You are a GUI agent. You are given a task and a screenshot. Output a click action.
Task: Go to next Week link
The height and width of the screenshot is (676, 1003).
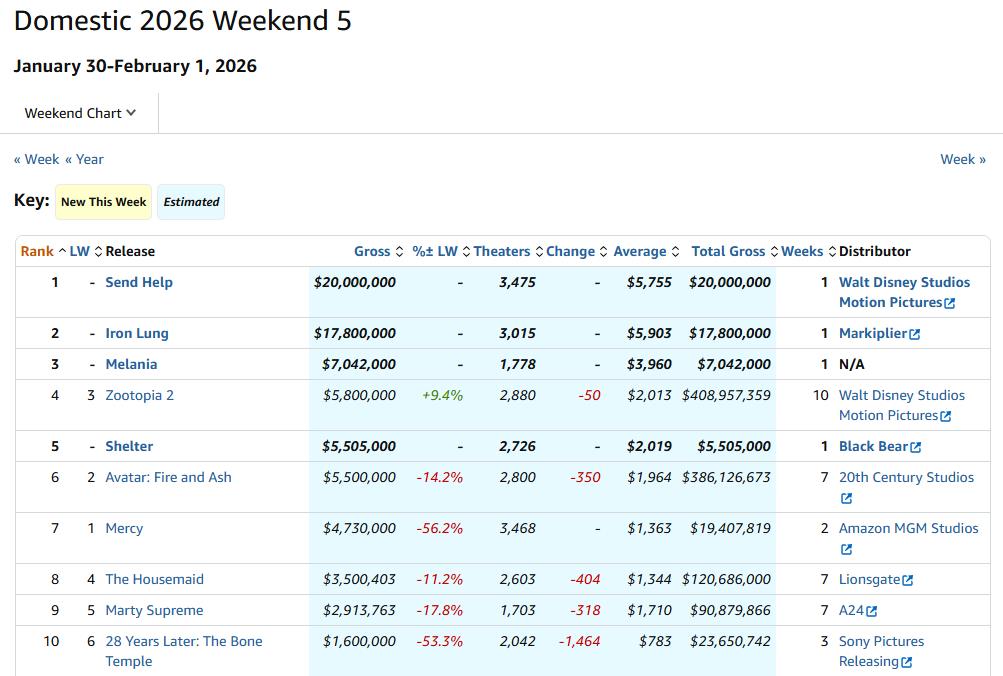[962, 159]
